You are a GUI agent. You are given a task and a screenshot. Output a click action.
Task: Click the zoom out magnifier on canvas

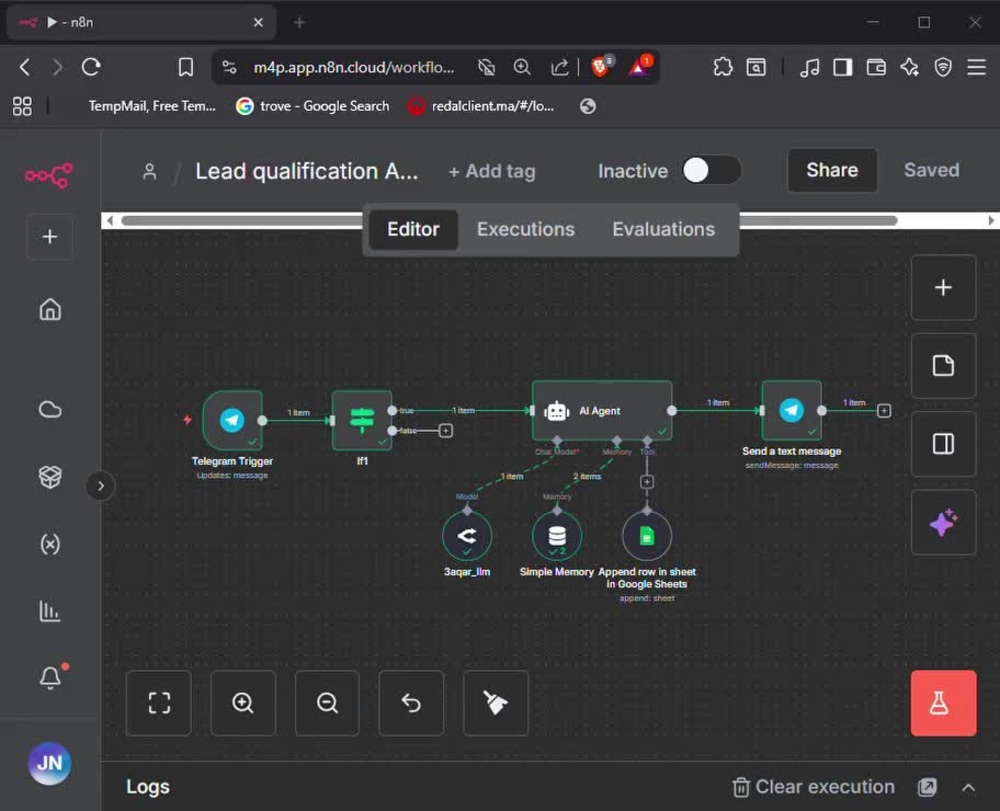[327, 703]
